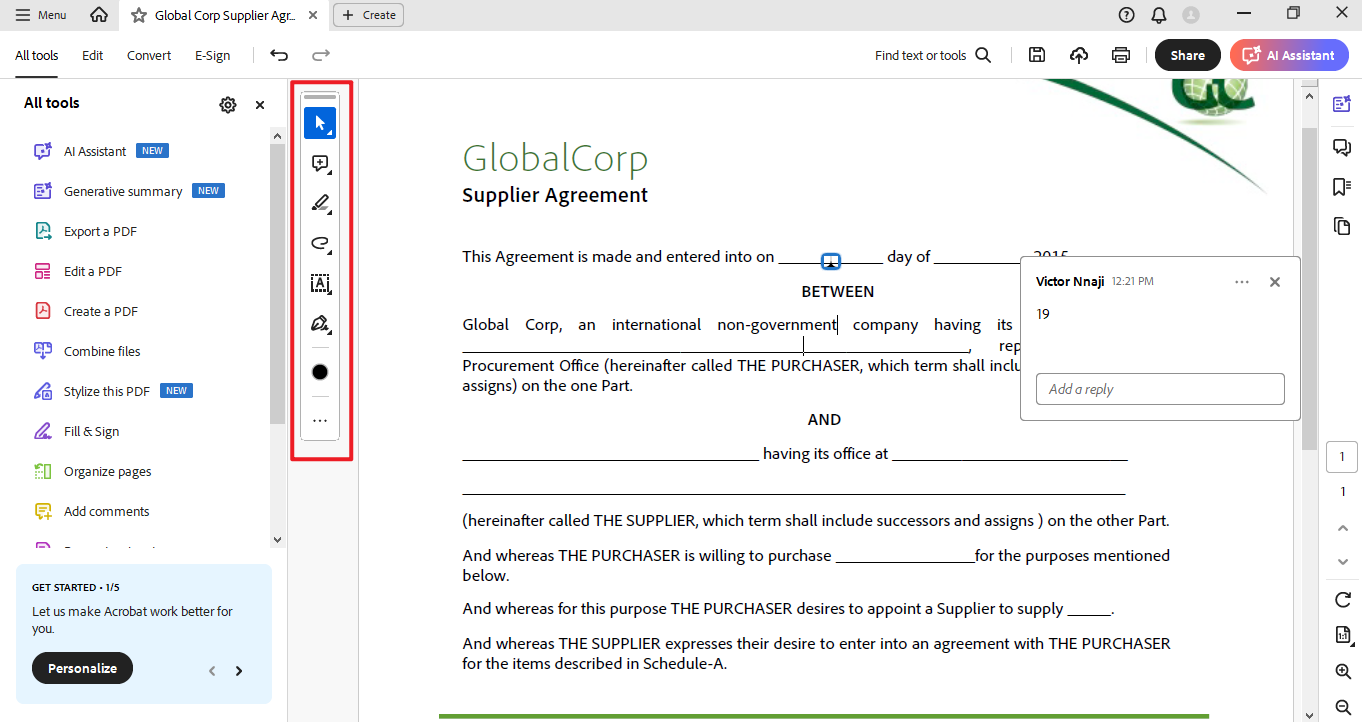1362x722 pixels.
Task: Open AI Assistant from top bar
Action: 1289,56
